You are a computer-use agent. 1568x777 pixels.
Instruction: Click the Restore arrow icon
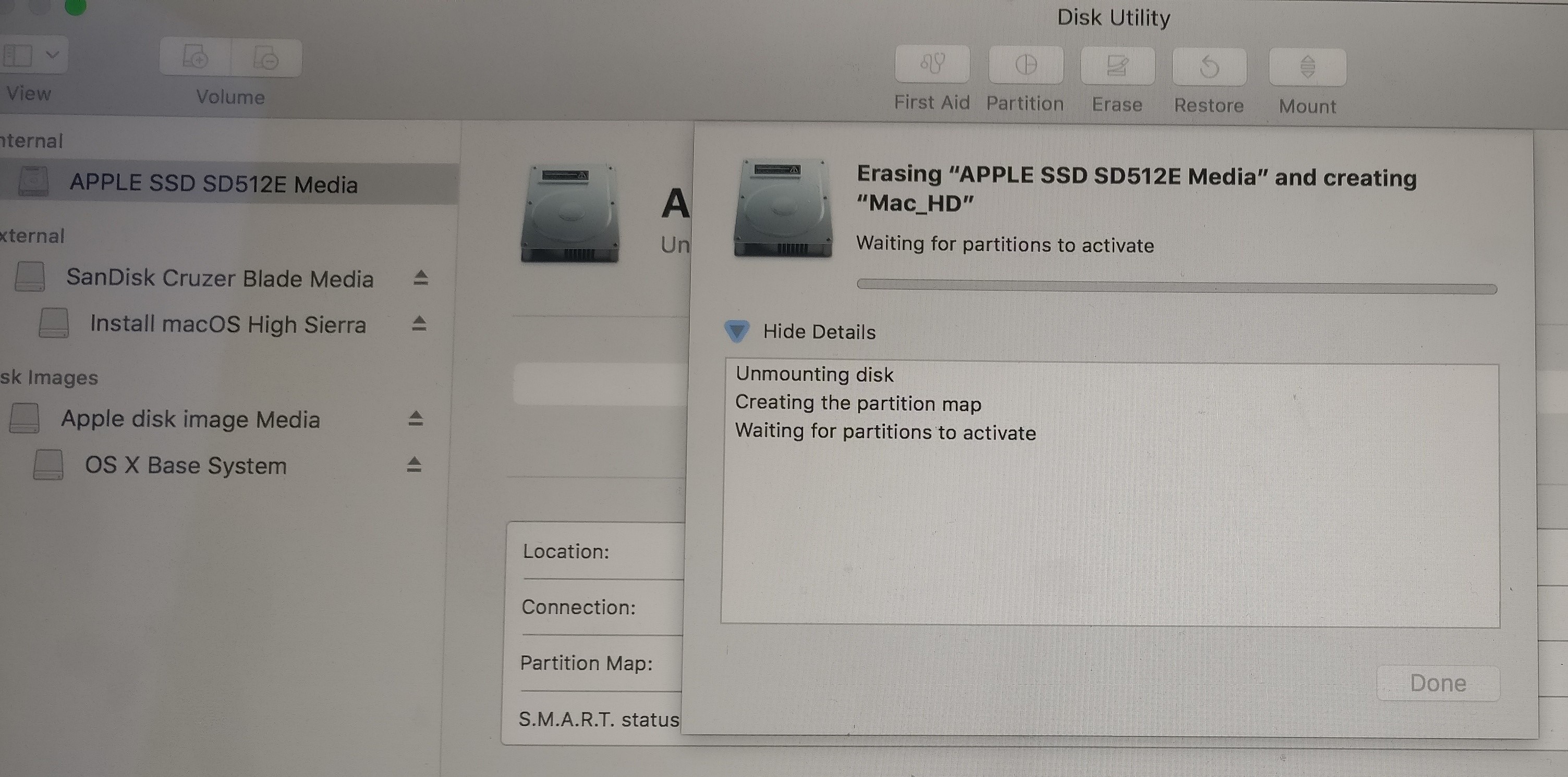point(1209,67)
